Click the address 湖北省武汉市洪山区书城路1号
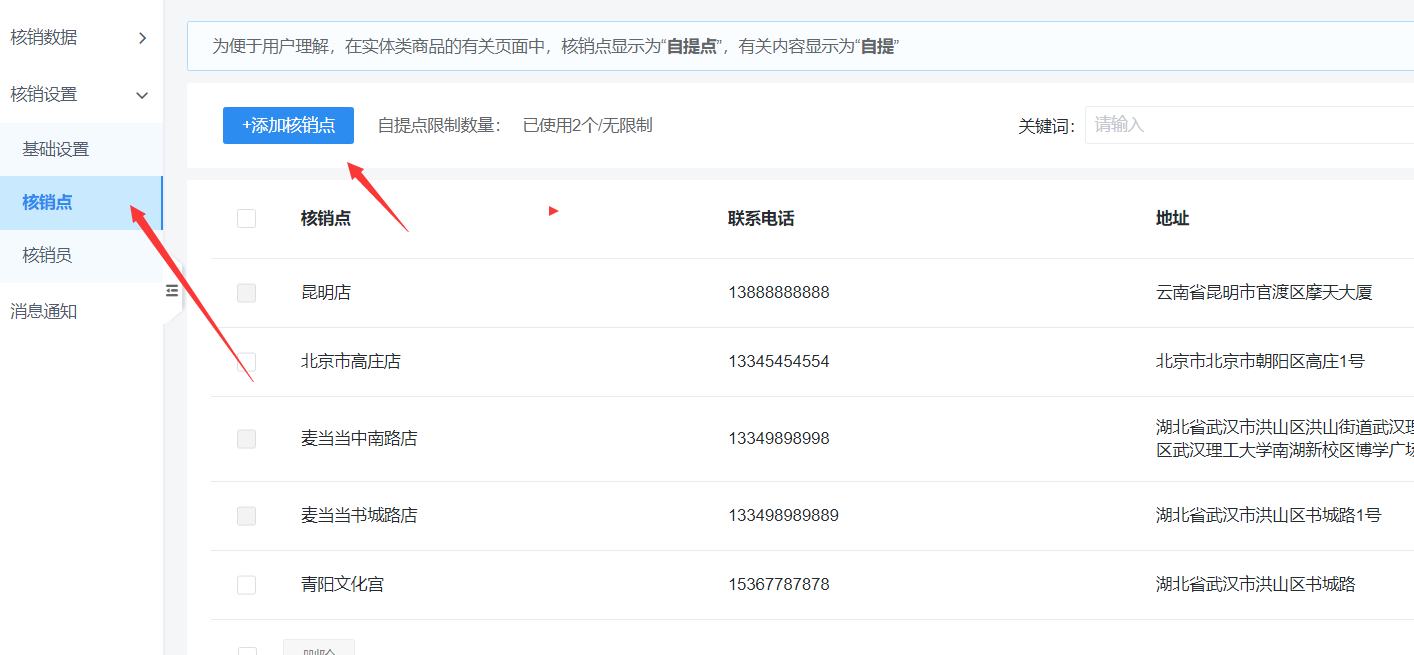 [1268, 516]
